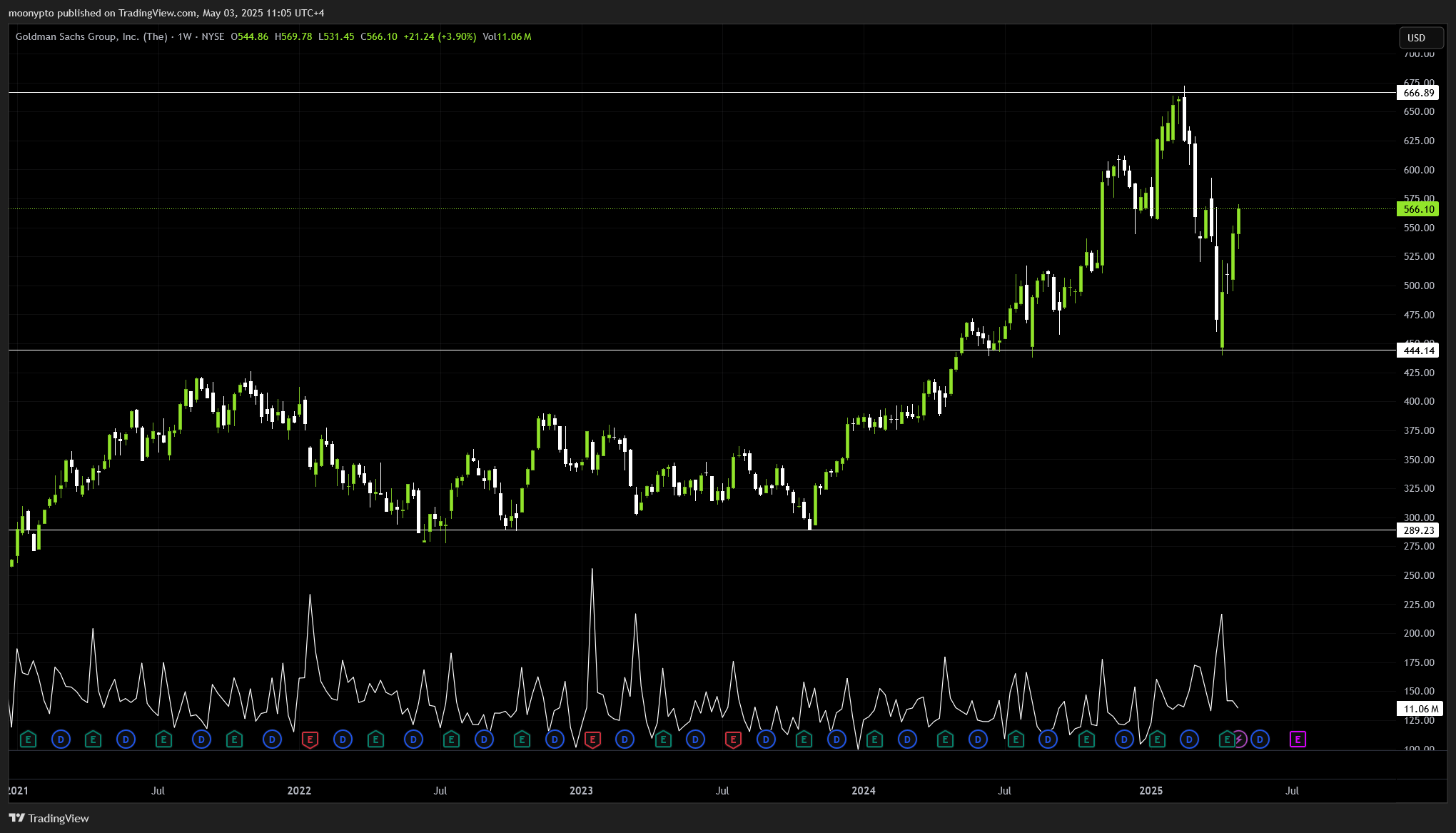This screenshot has width=1456, height=833.
Task: Click the 400.00 price axis tick
Action: click(1419, 401)
